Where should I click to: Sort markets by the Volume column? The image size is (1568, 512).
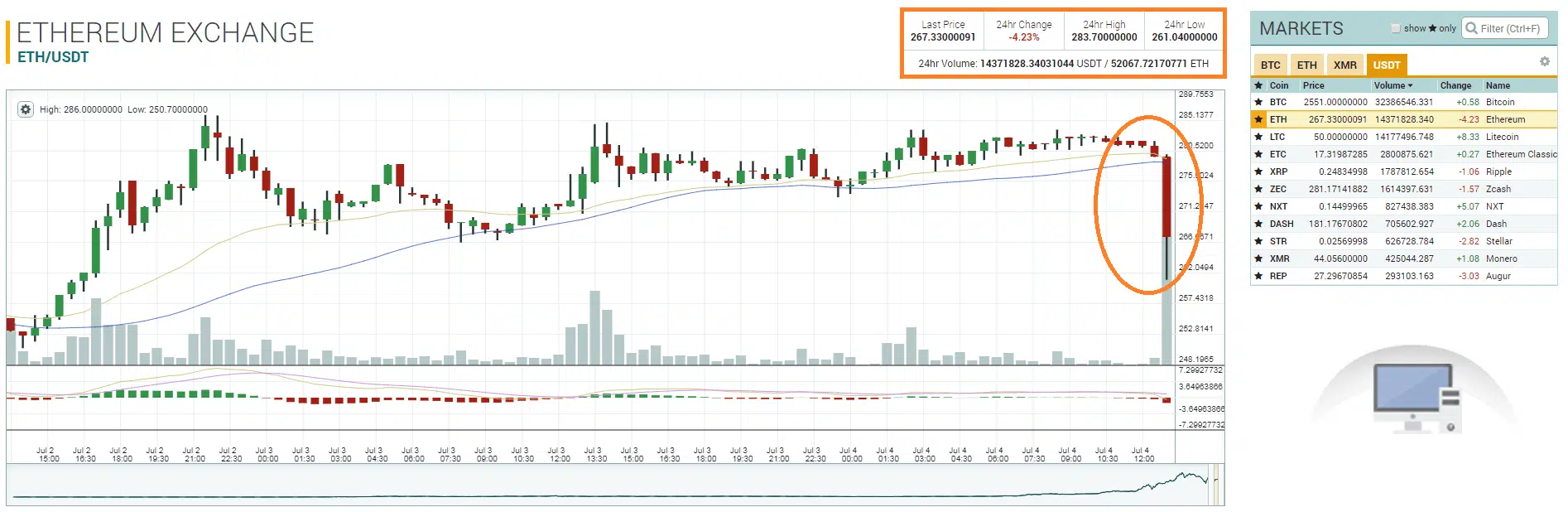1393,85
